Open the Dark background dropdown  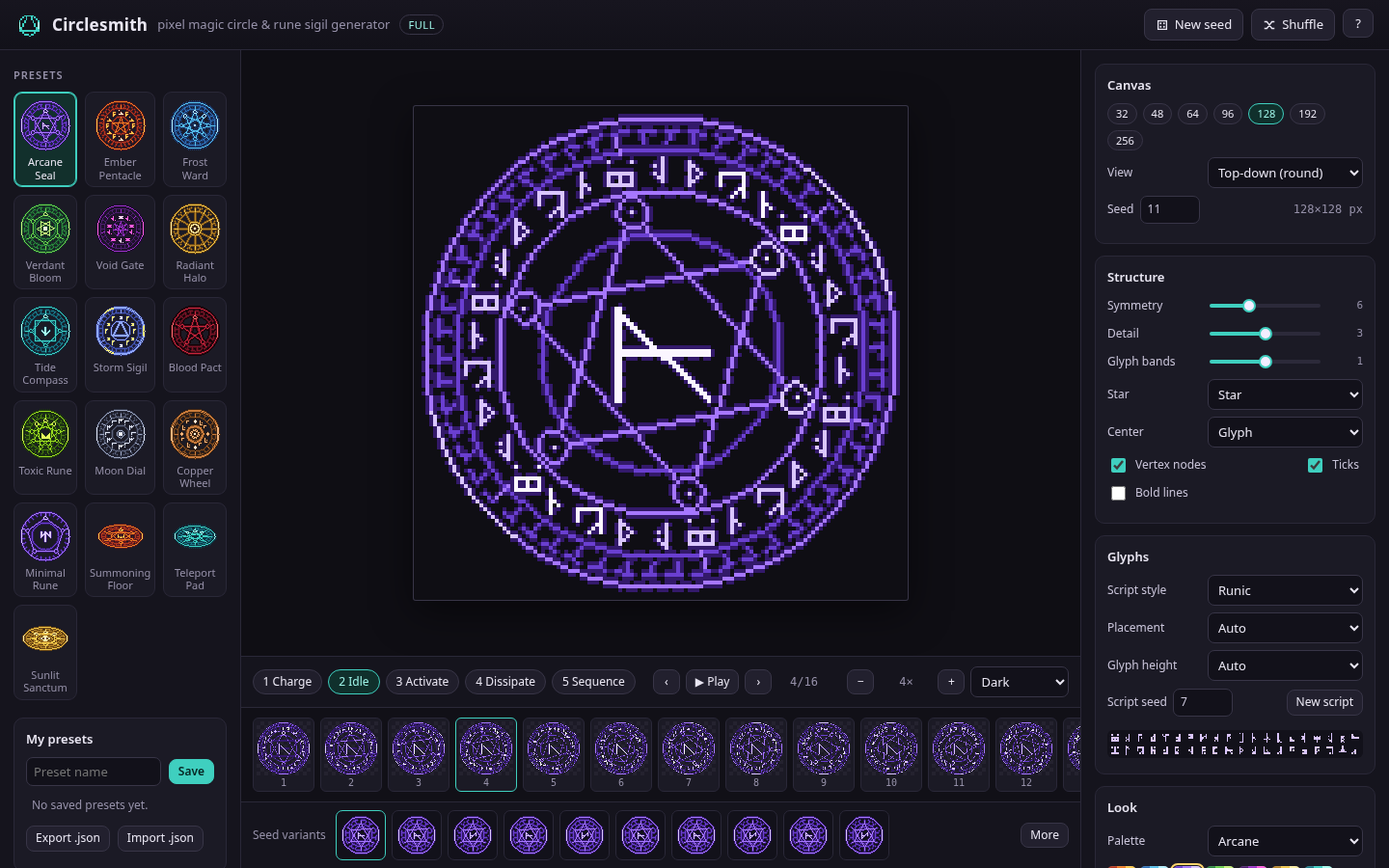click(1020, 682)
